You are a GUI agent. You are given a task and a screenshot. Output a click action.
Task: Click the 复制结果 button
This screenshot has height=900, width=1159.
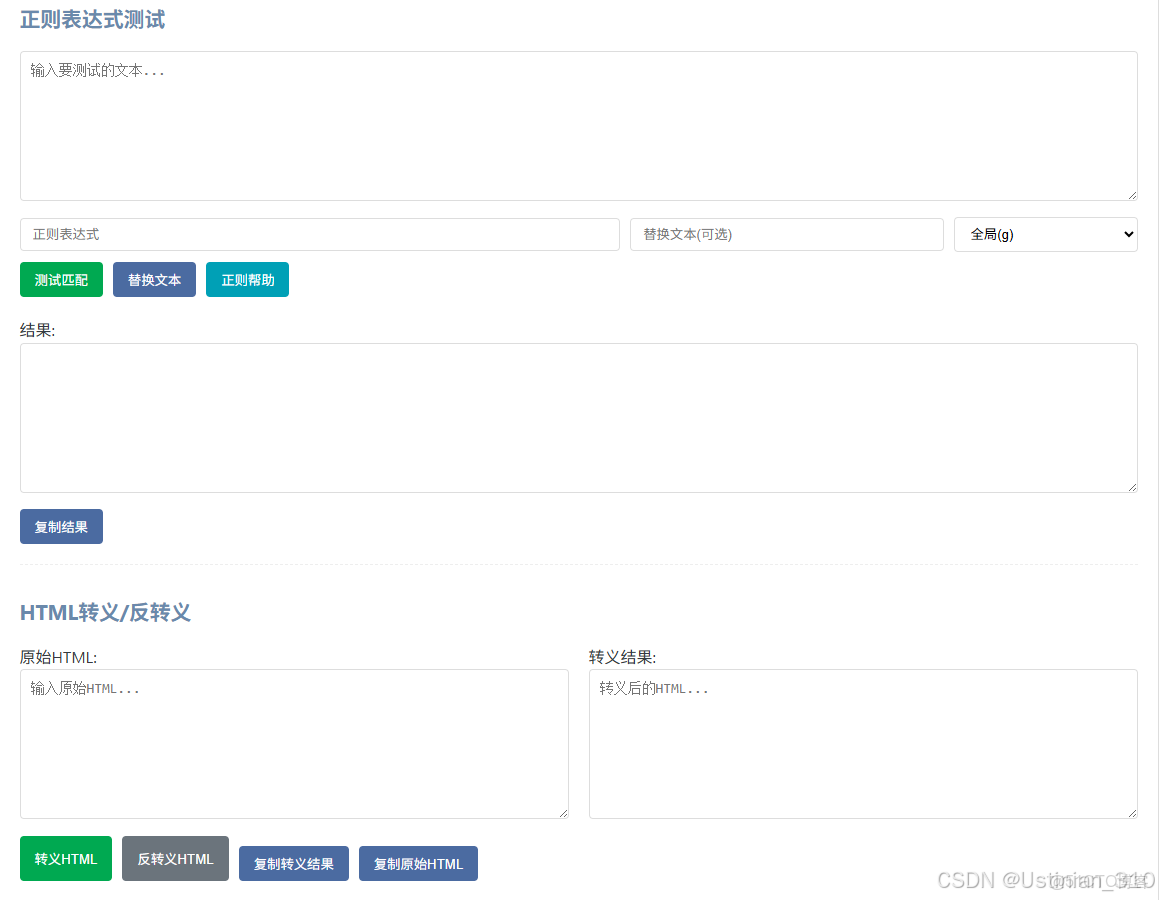(61, 526)
